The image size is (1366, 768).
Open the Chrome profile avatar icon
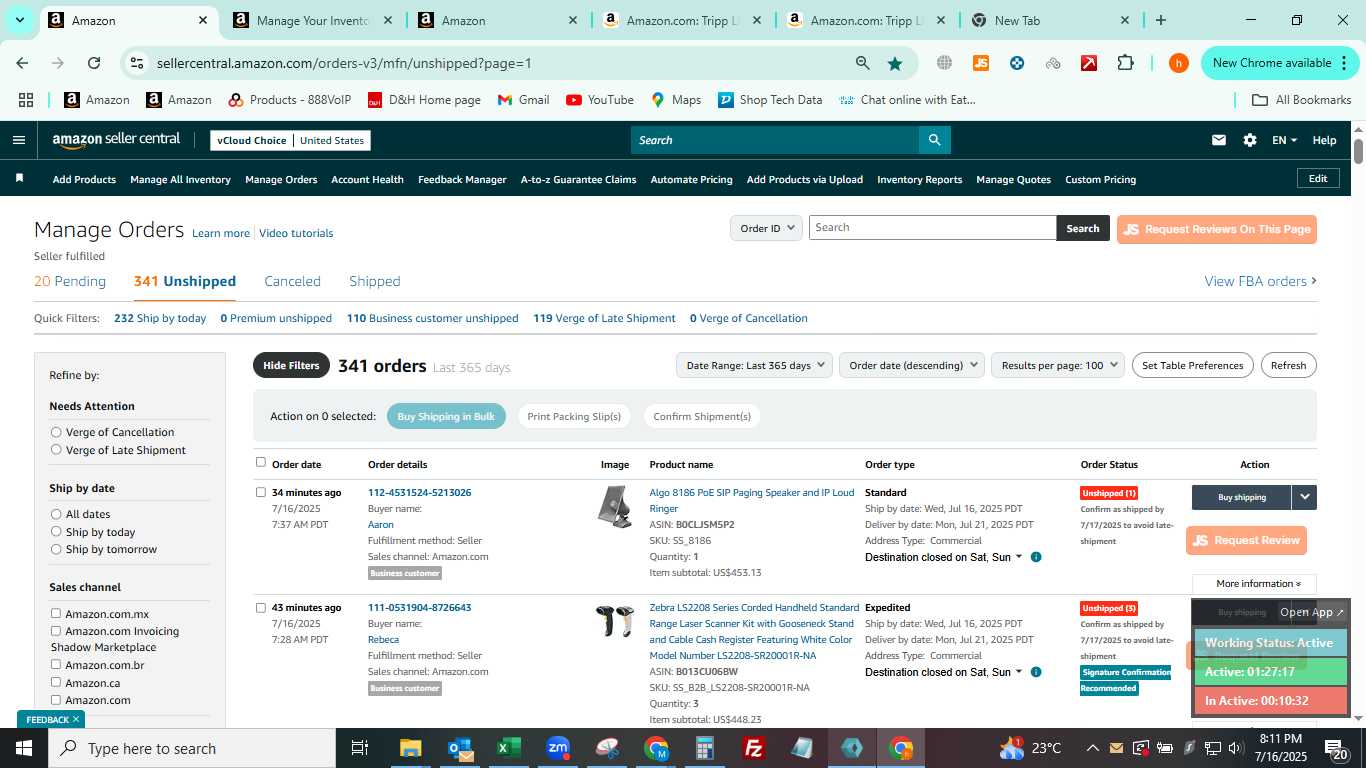point(1179,63)
